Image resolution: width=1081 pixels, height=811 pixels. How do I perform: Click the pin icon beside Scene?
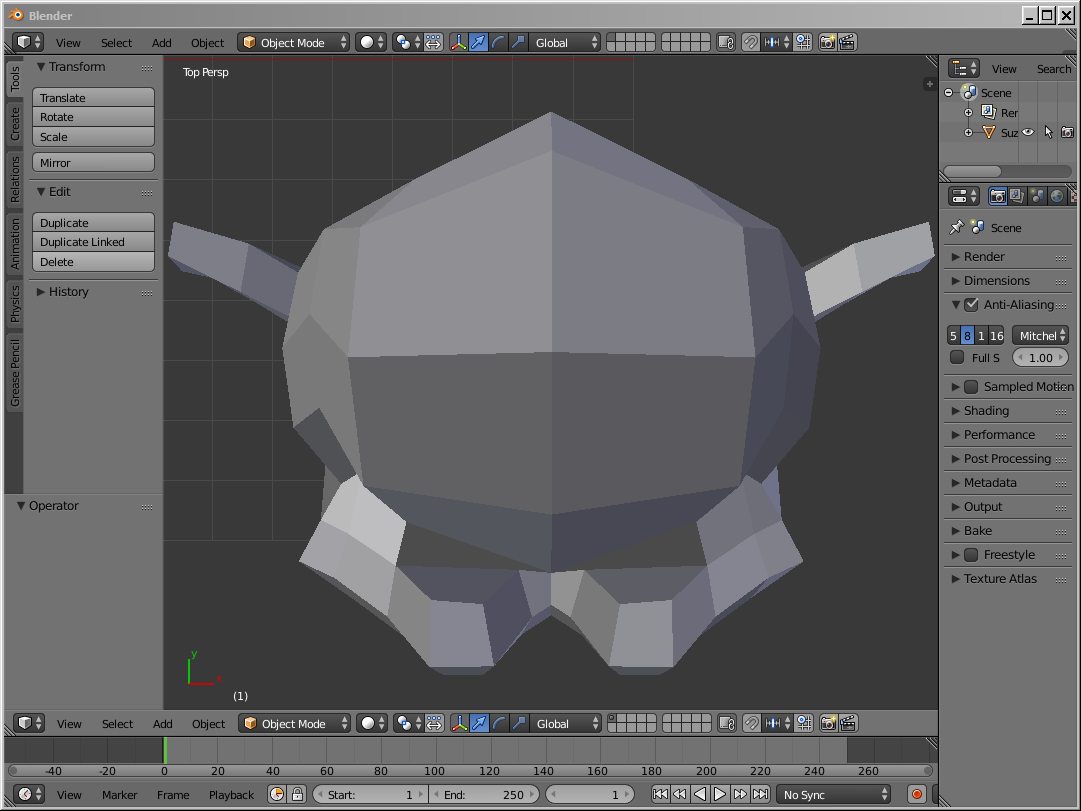coord(956,228)
